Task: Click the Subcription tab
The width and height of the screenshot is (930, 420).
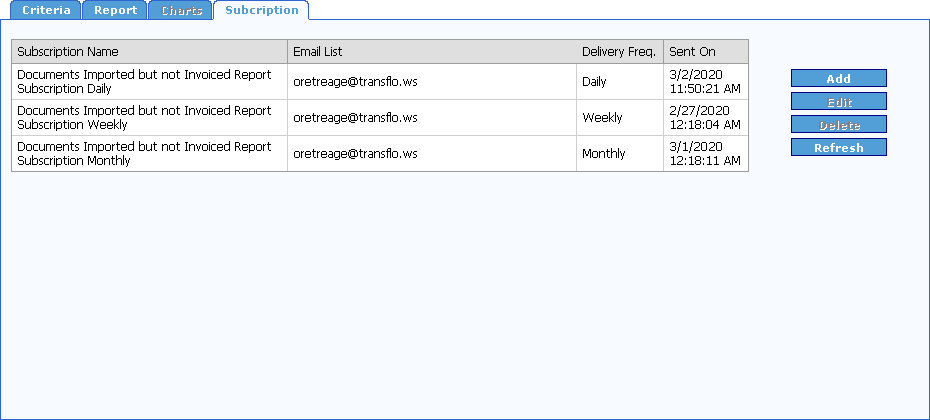Action: (261, 11)
